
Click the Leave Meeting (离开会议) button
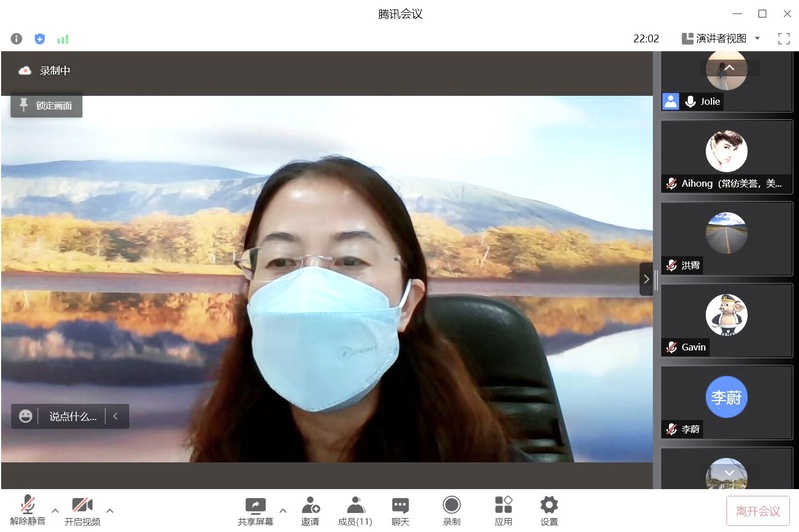[757, 511]
